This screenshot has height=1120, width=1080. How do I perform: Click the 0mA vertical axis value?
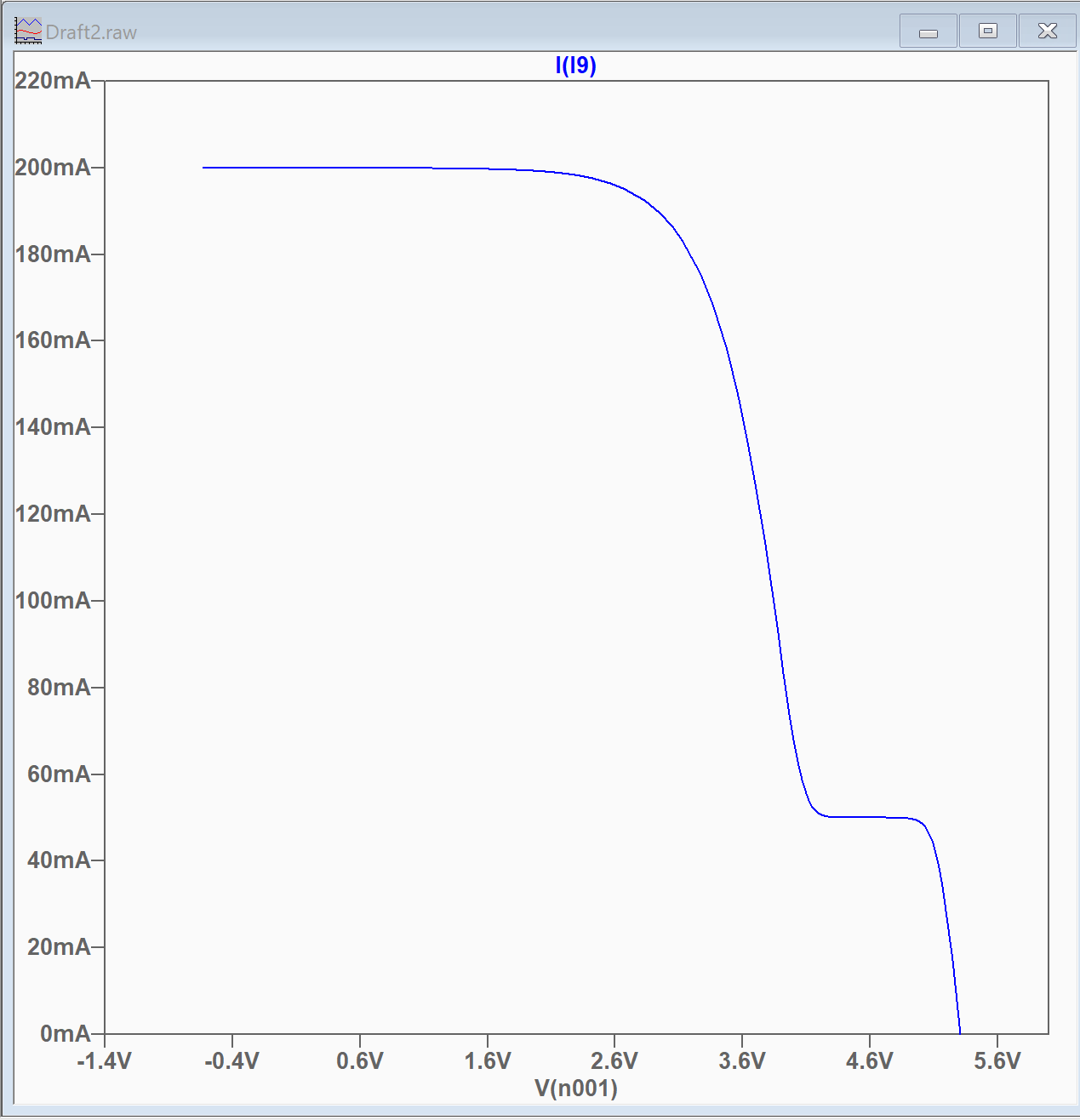[66, 1033]
